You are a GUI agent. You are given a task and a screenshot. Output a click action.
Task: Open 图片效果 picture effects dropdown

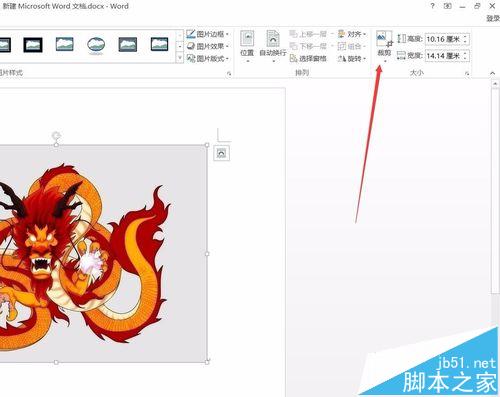click(x=208, y=46)
